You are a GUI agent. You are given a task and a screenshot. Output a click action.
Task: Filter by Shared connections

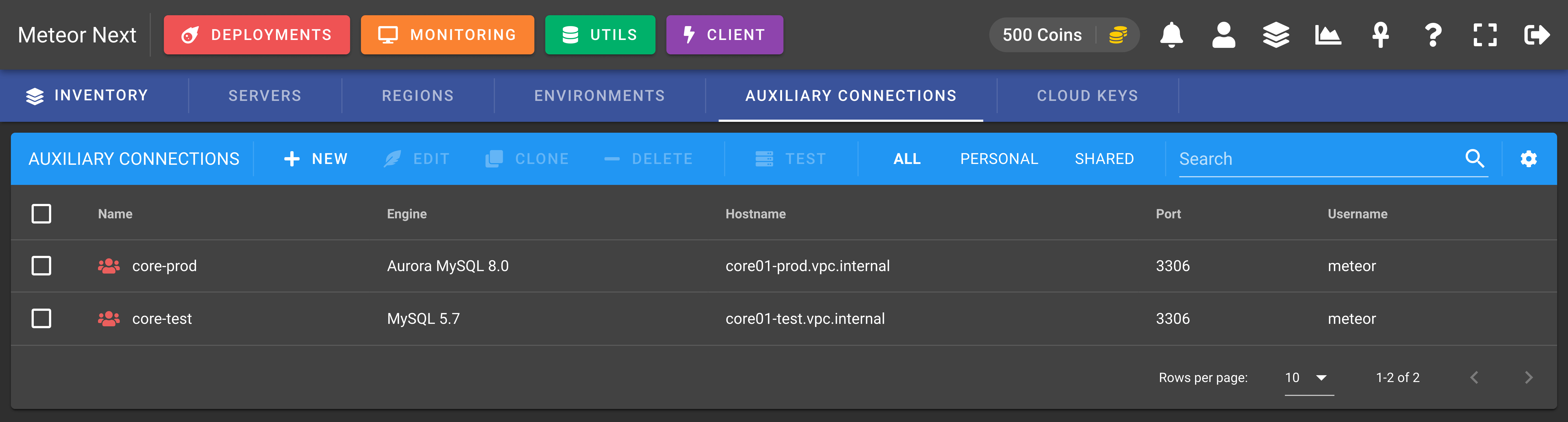tap(1104, 159)
